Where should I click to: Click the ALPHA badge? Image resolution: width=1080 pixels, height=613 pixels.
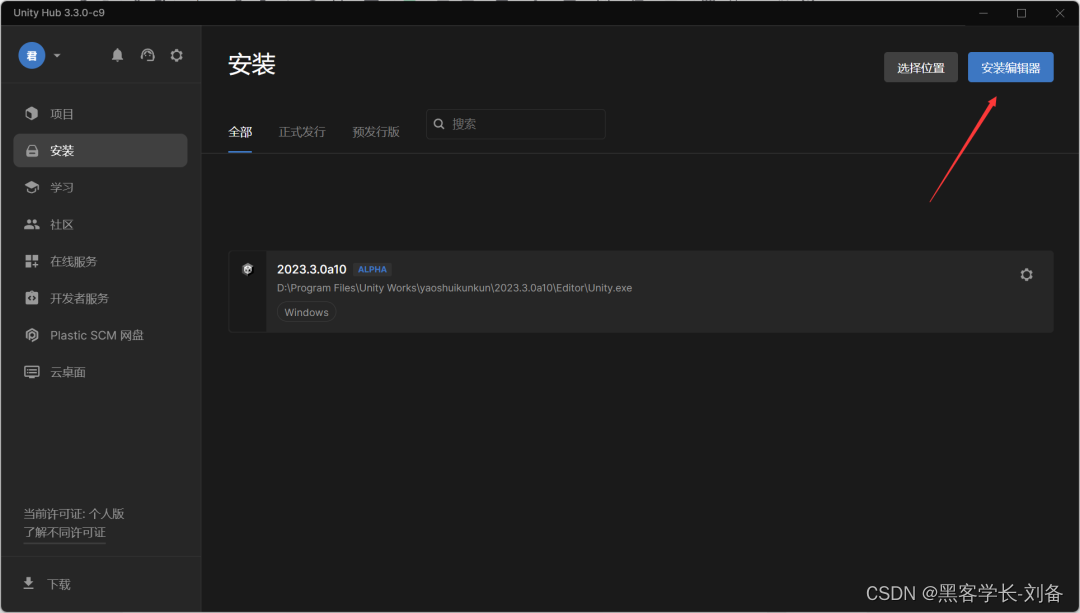point(373,269)
